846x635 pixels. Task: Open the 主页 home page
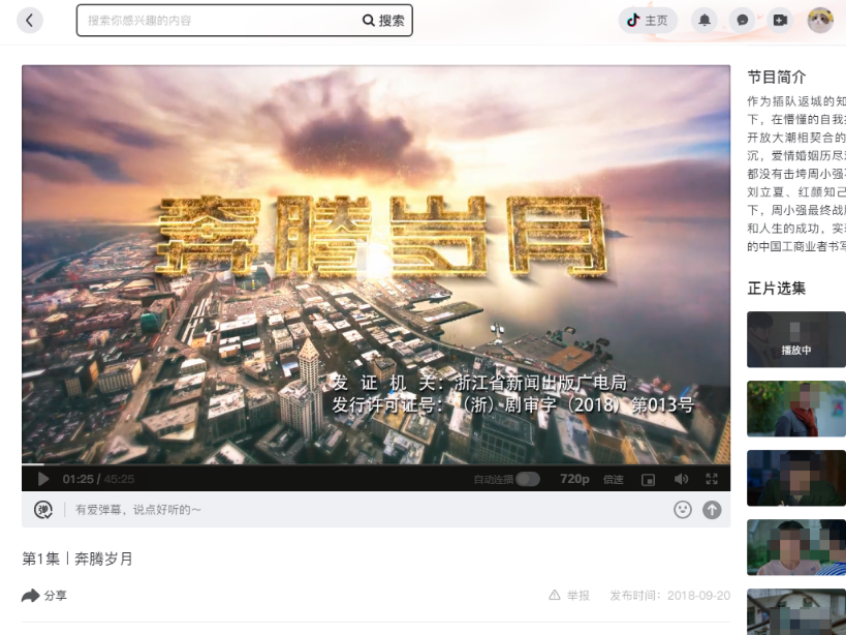(x=647, y=21)
